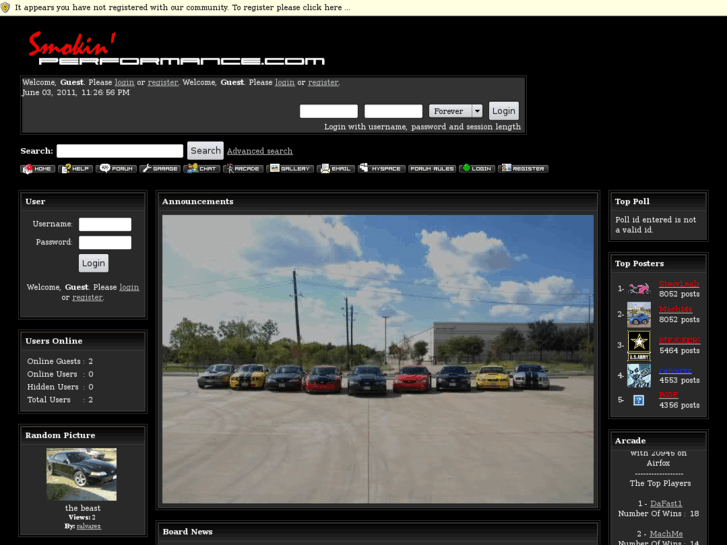
Task: Click the Smokin' Performance.com logo
Action: point(176,49)
